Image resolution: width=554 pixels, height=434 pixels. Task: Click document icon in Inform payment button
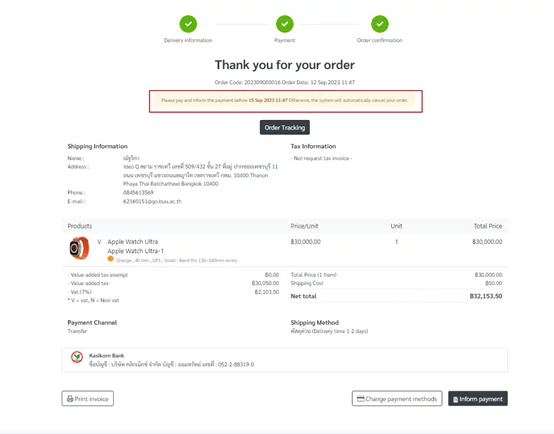point(455,399)
